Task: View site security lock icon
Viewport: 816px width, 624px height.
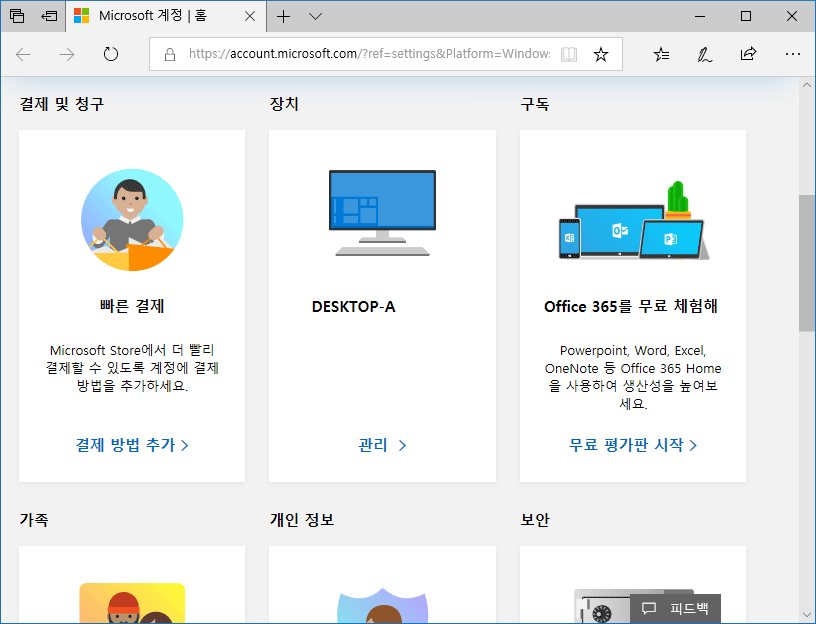Action: click(170, 54)
